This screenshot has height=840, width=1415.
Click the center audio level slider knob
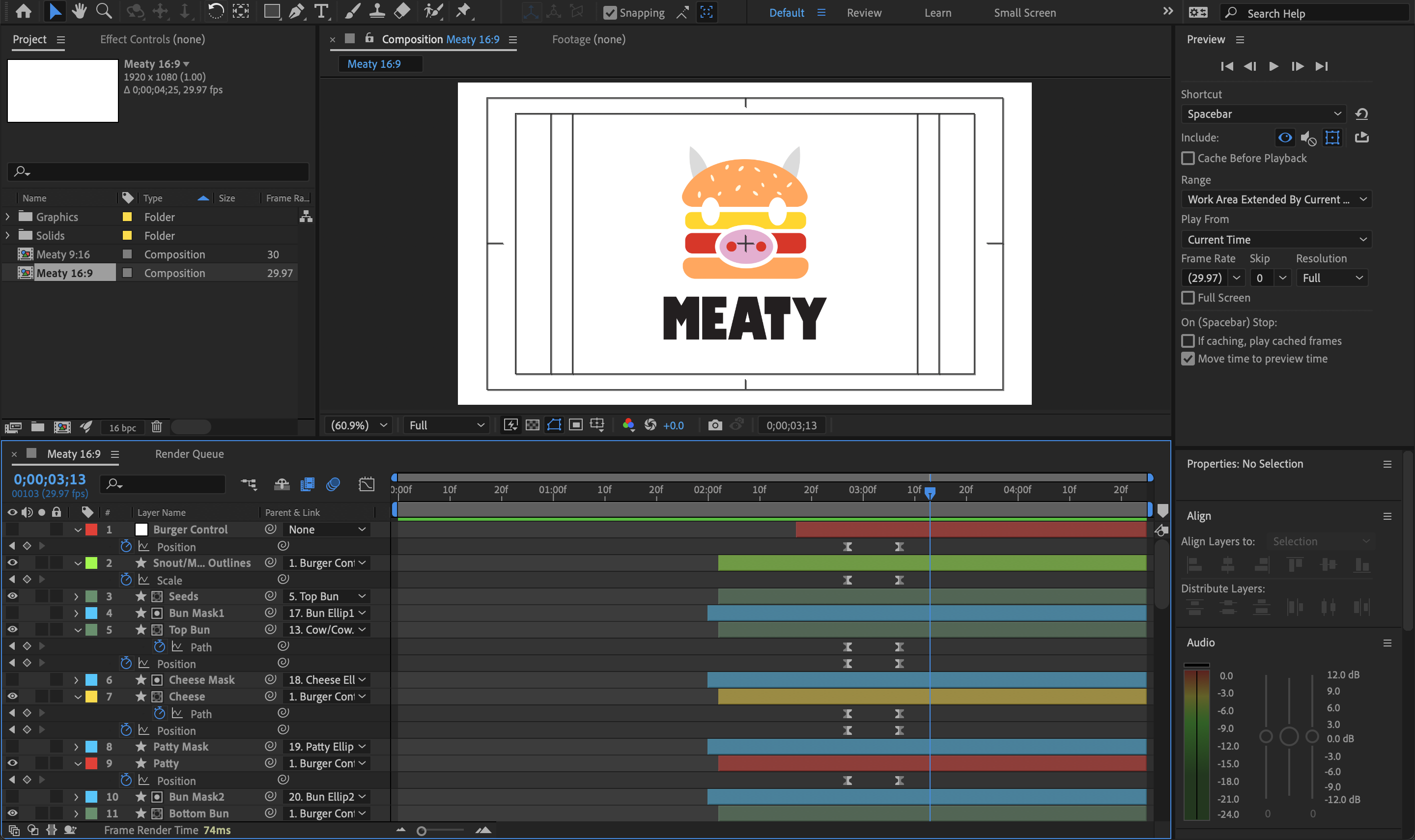(x=1289, y=736)
